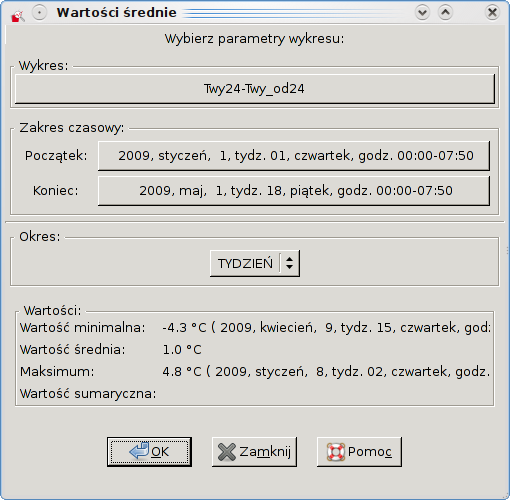Click the grey X icon on Zamknij button
This screenshot has height=500, width=510.
pyautogui.click(x=227, y=452)
